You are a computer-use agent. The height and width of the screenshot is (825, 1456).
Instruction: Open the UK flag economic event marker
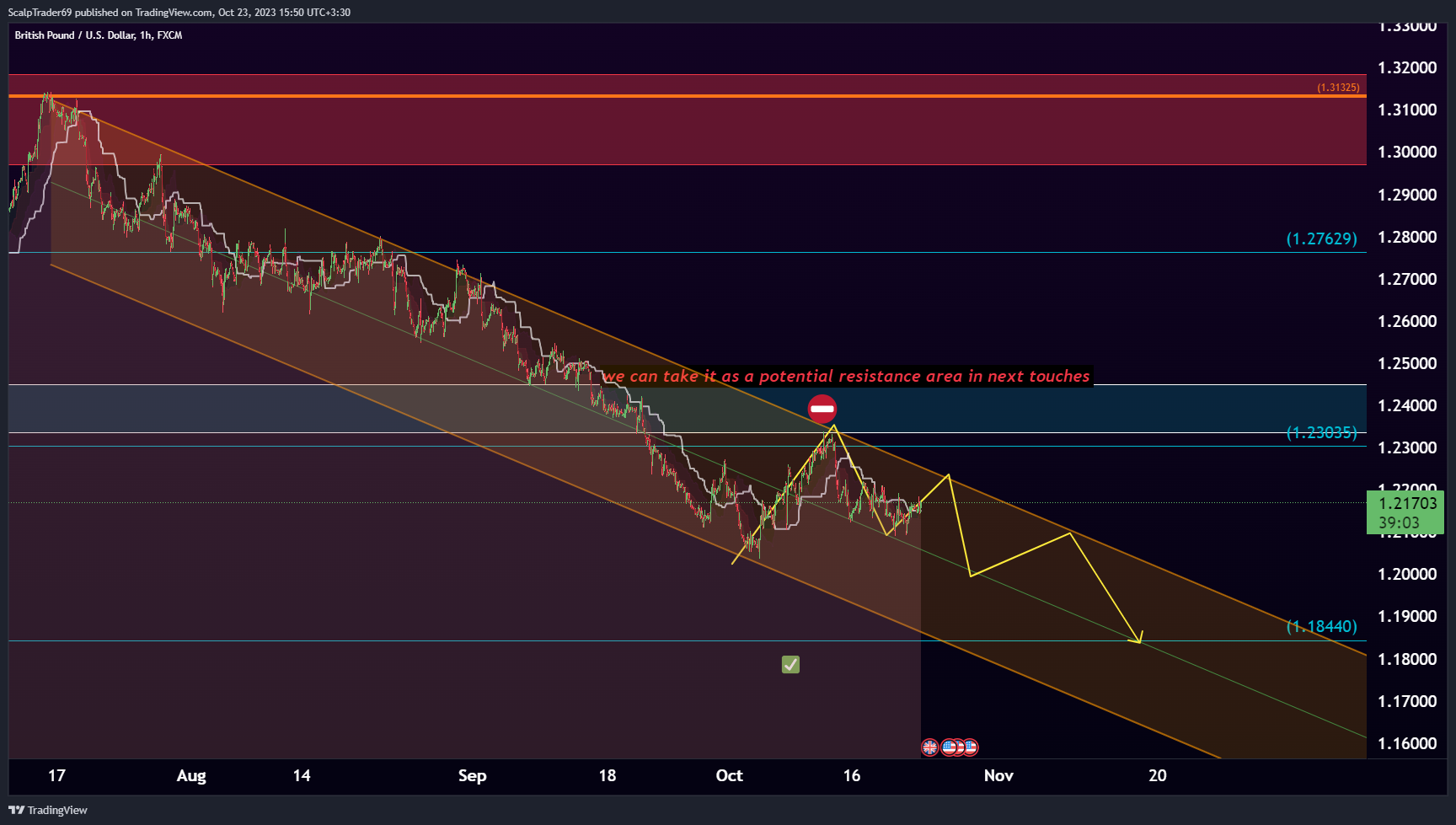click(x=929, y=747)
